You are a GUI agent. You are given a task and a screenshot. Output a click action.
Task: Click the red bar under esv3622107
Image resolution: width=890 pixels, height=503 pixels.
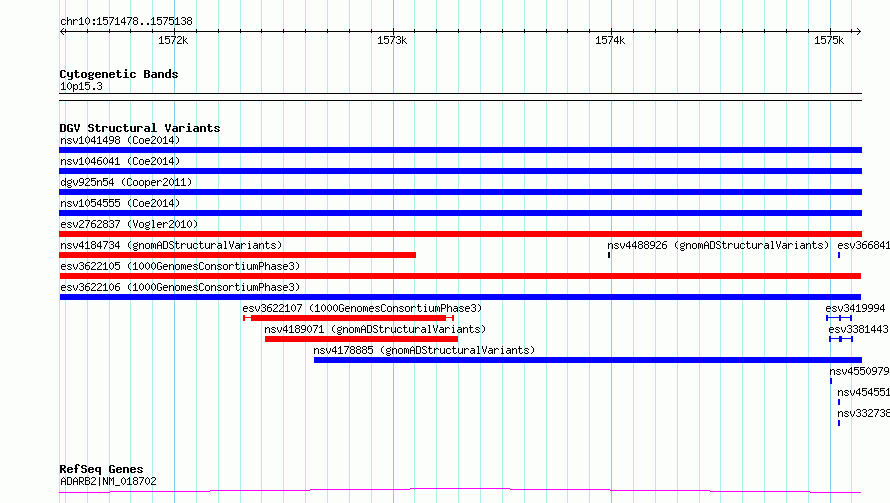pyautogui.click(x=349, y=318)
